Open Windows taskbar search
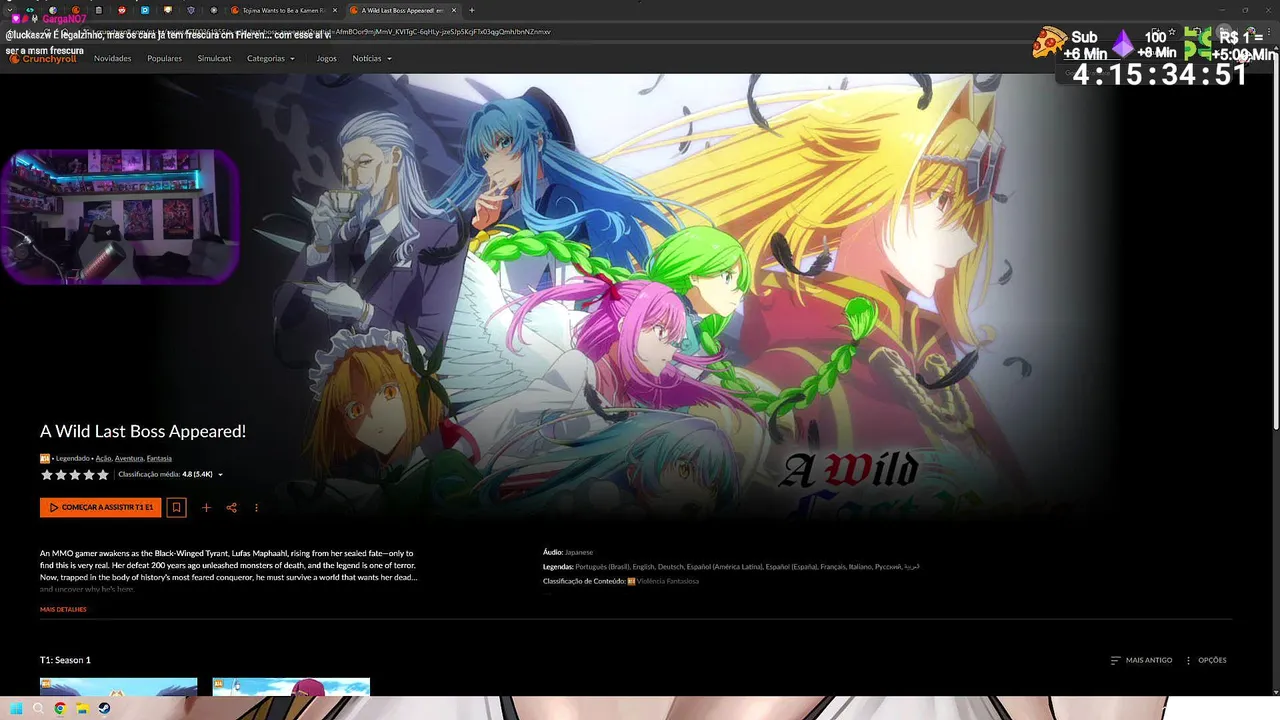Screen dimensions: 1280x720 (x=38, y=708)
